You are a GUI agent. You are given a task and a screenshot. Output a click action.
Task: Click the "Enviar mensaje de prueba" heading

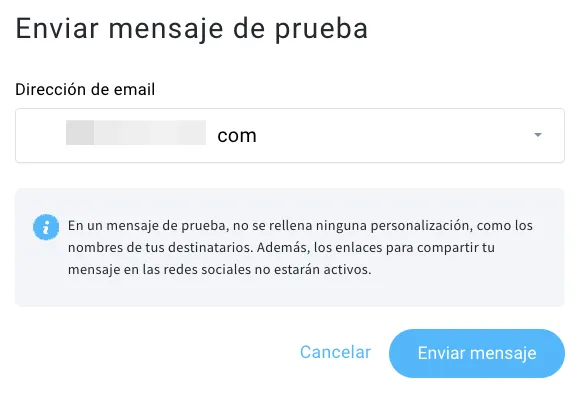(192, 29)
